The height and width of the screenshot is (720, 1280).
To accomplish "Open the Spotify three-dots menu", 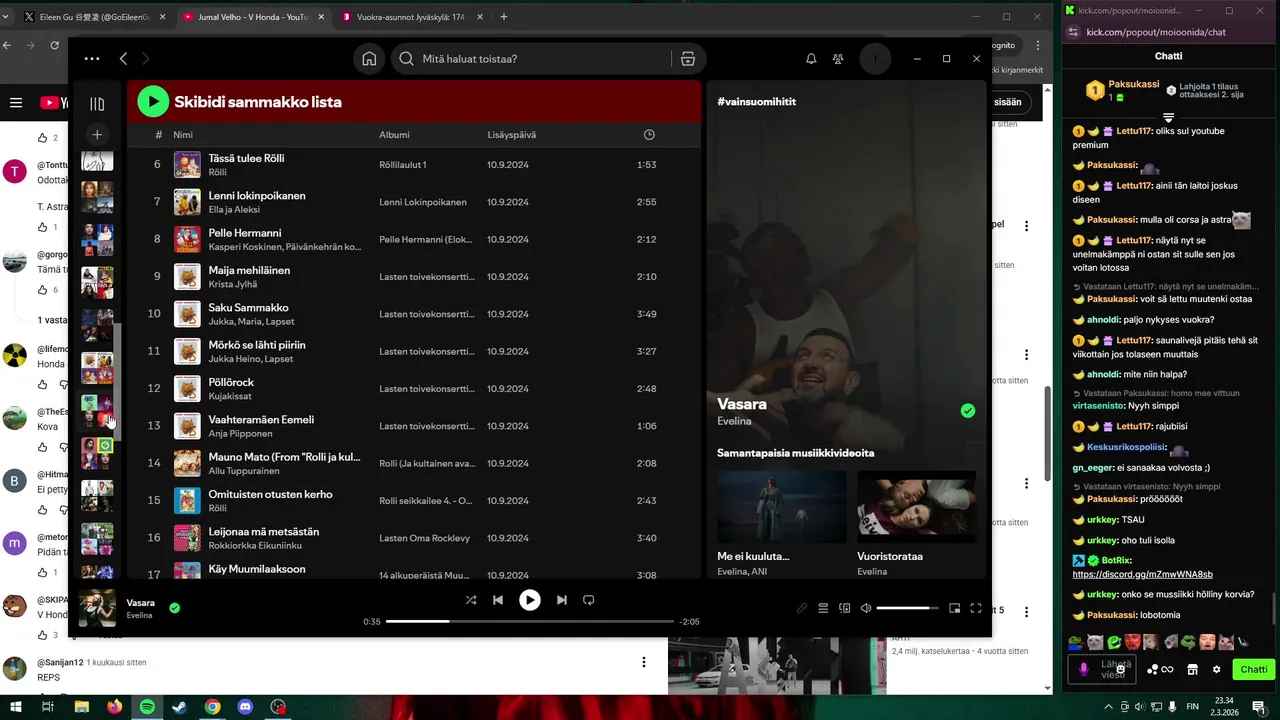I will (x=92, y=59).
